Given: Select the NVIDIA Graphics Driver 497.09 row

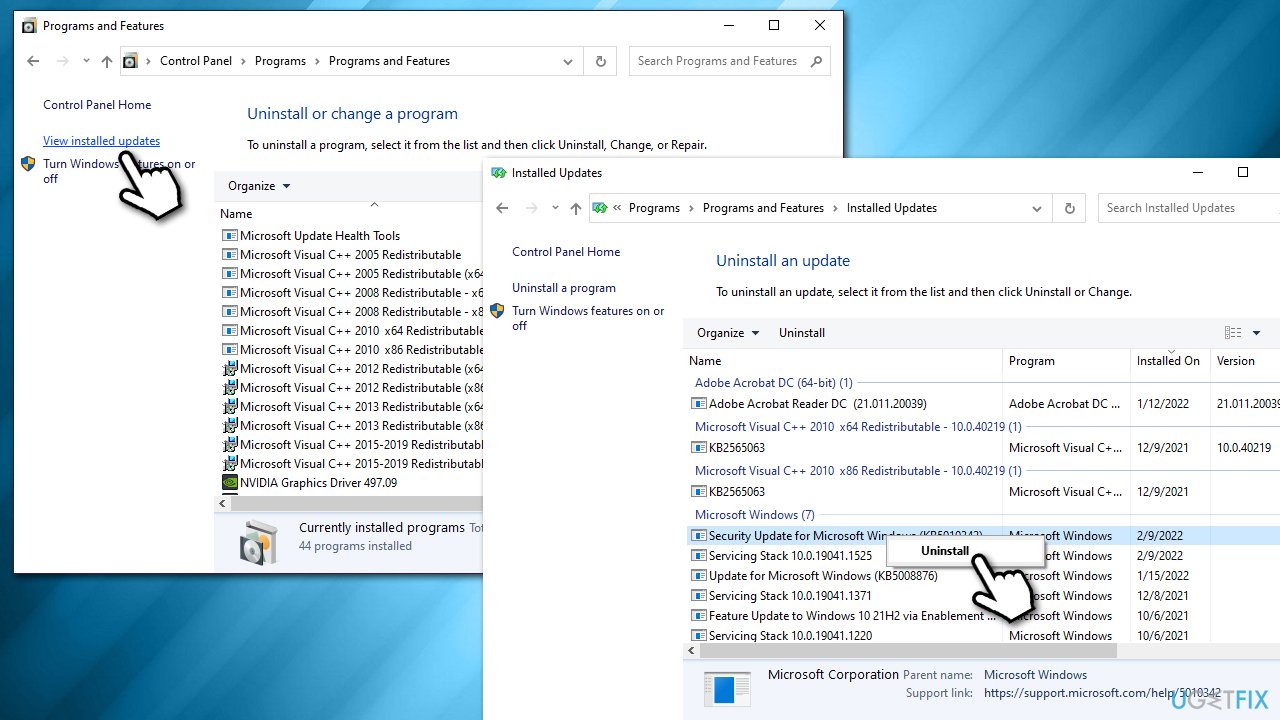Looking at the screenshot, I should coord(352,483).
